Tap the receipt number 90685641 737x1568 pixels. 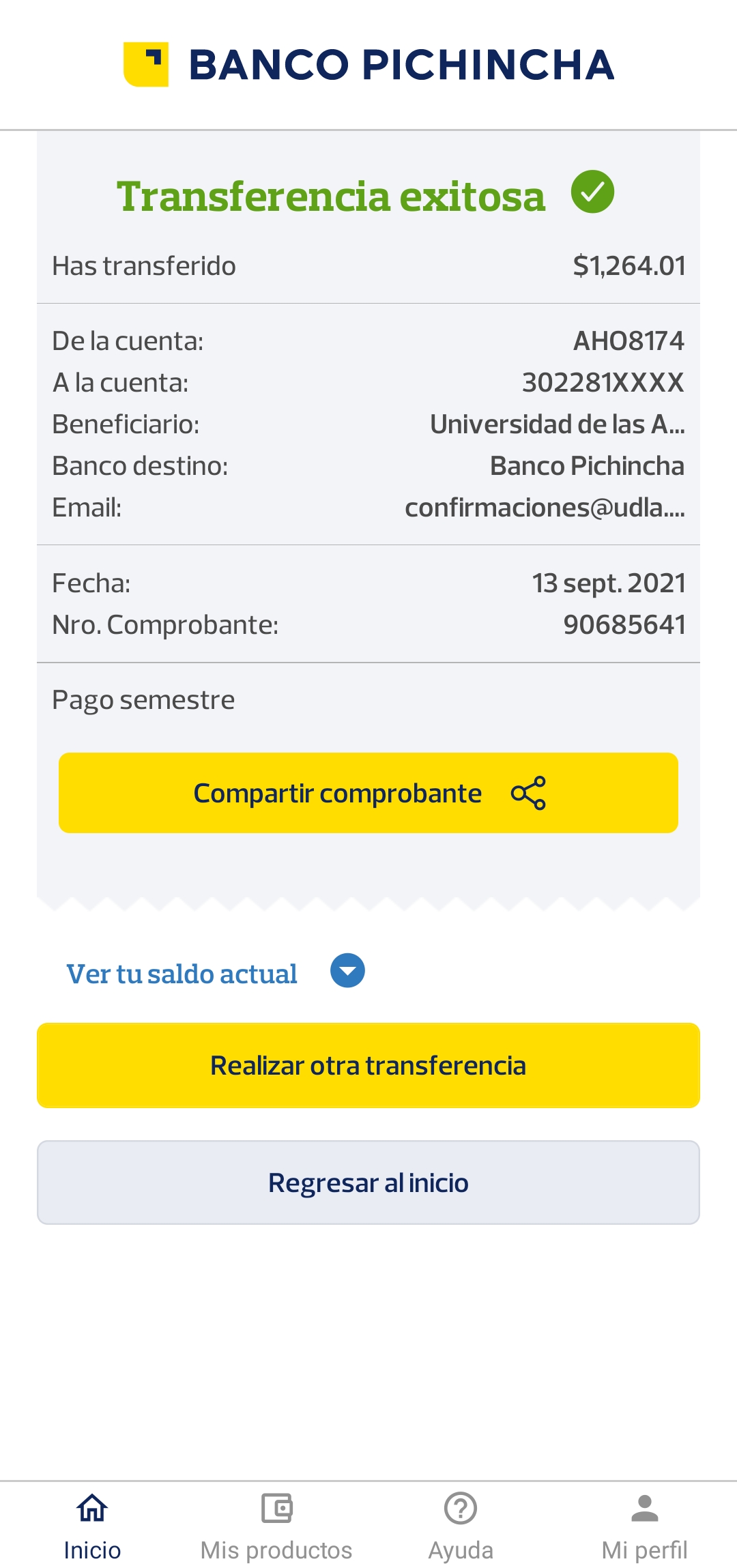624,625
